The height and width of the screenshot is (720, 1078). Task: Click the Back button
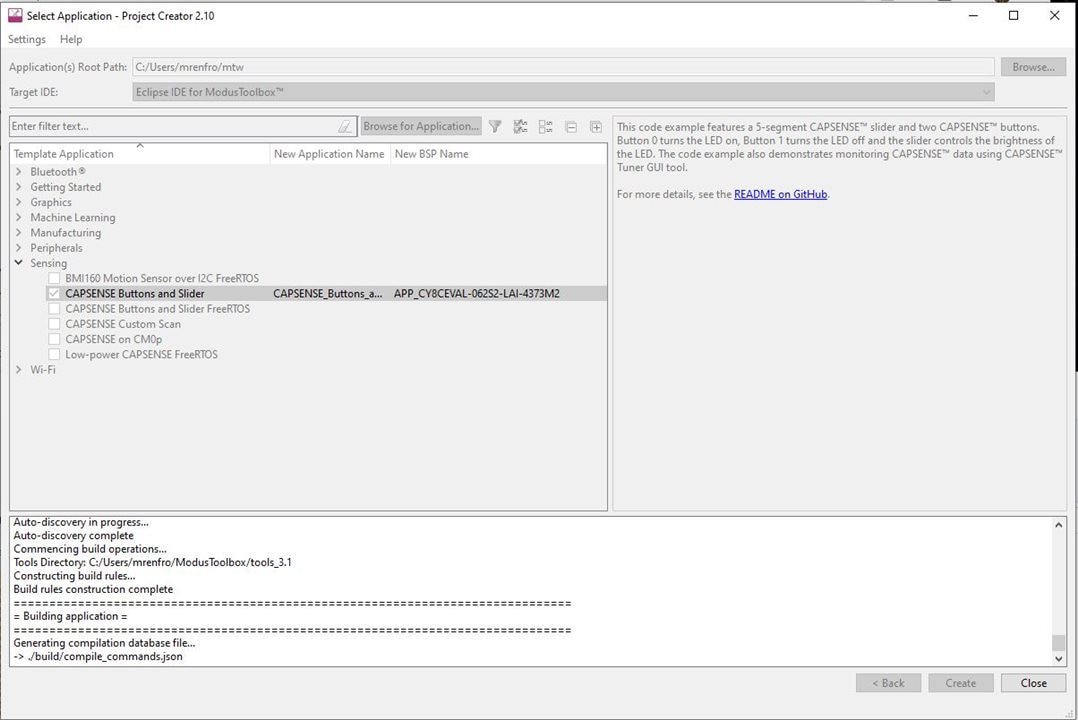[x=888, y=683]
